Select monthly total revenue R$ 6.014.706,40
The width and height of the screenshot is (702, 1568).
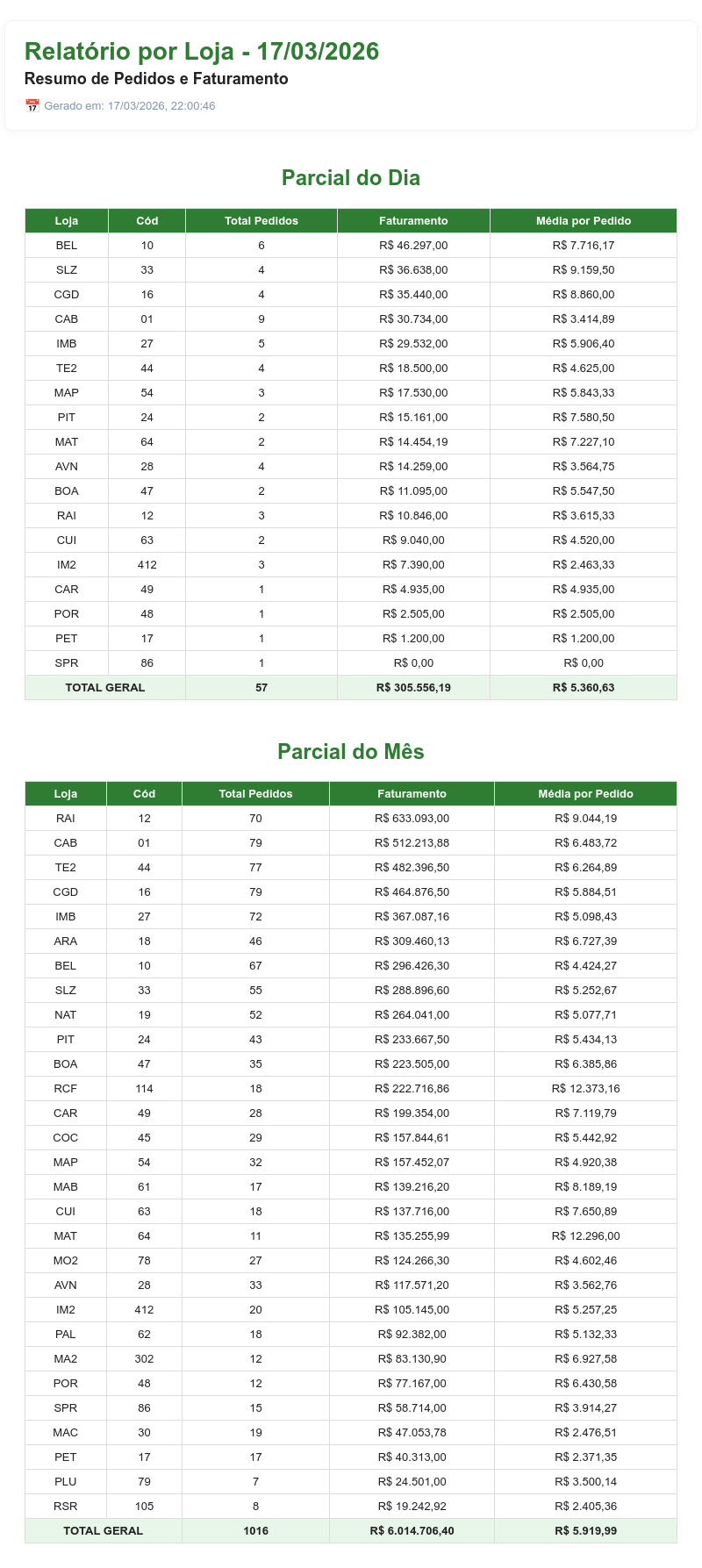coord(412,1531)
